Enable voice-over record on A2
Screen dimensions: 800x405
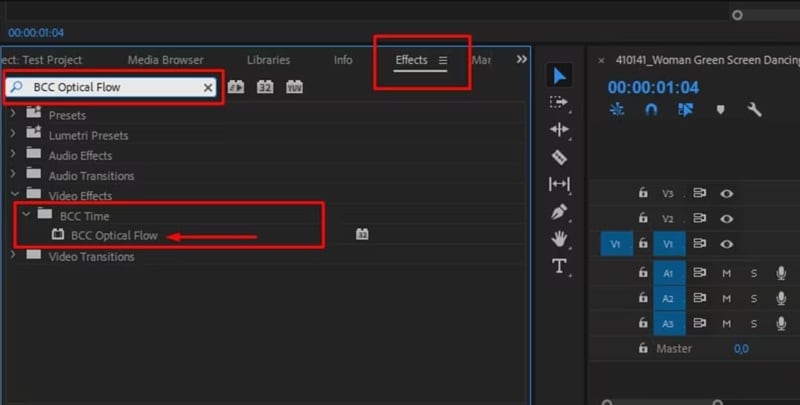pos(781,298)
